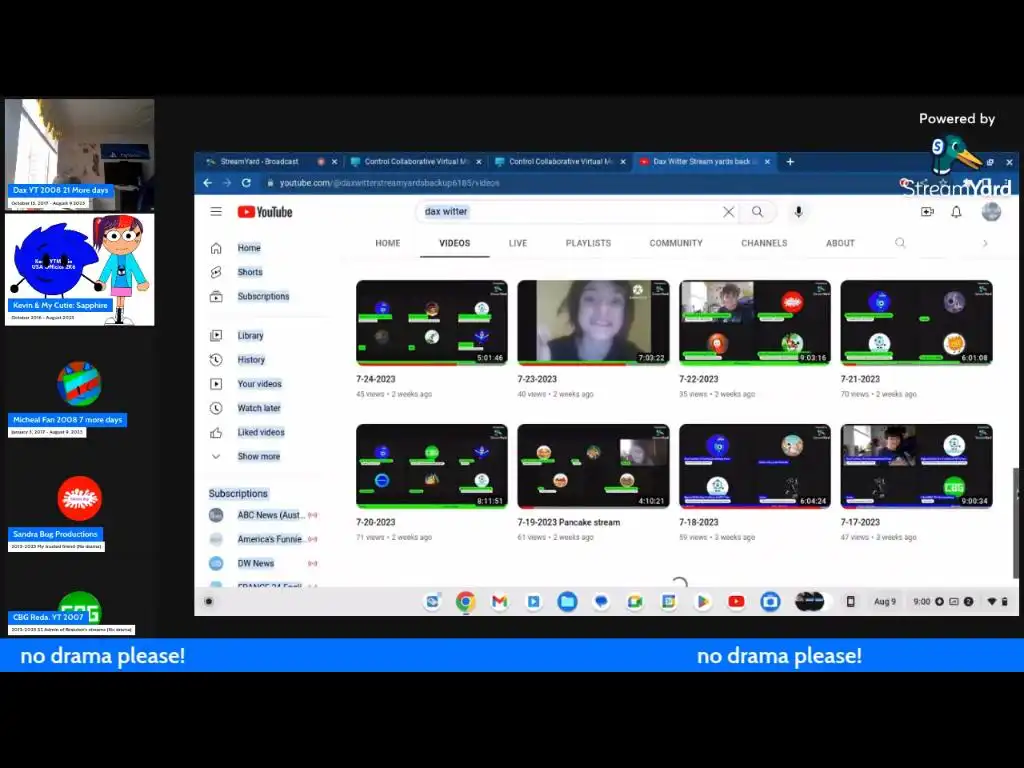Go back with the browser back arrow
Screen dimensions: 1024x768
tap(207, 183)
